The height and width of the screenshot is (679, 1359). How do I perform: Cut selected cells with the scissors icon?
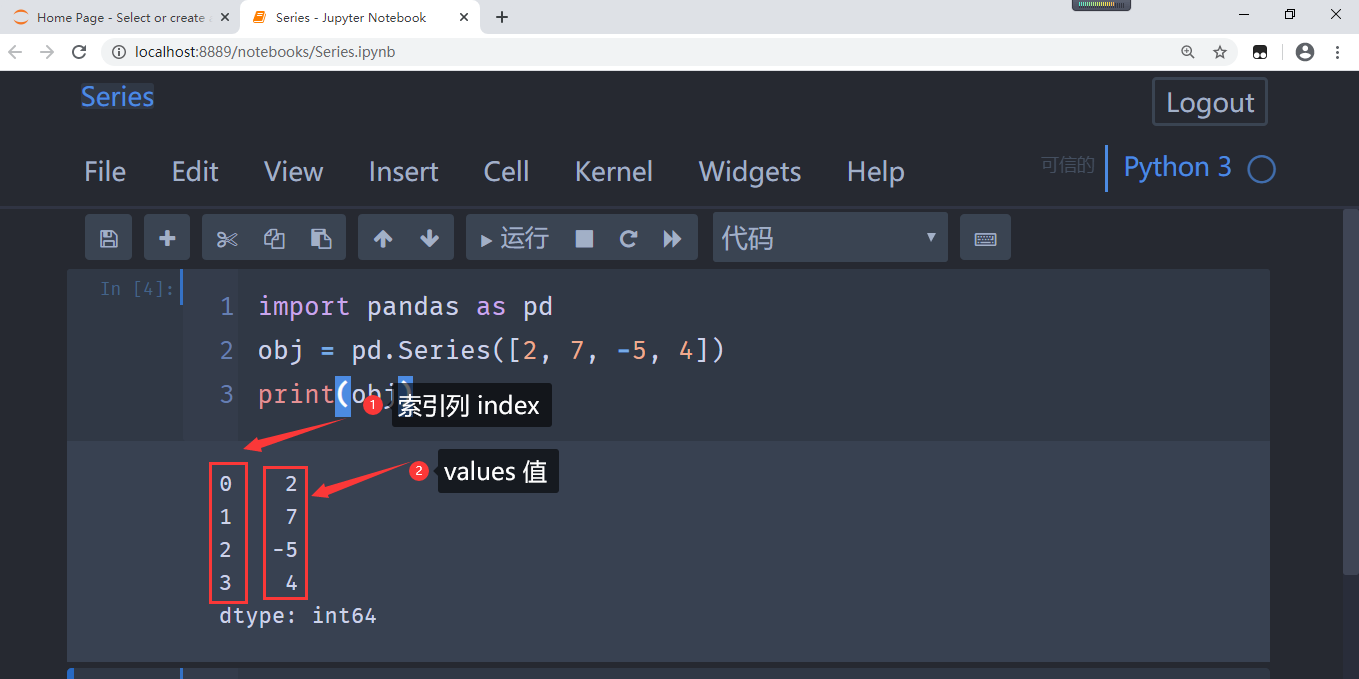(x=227, y=238)
